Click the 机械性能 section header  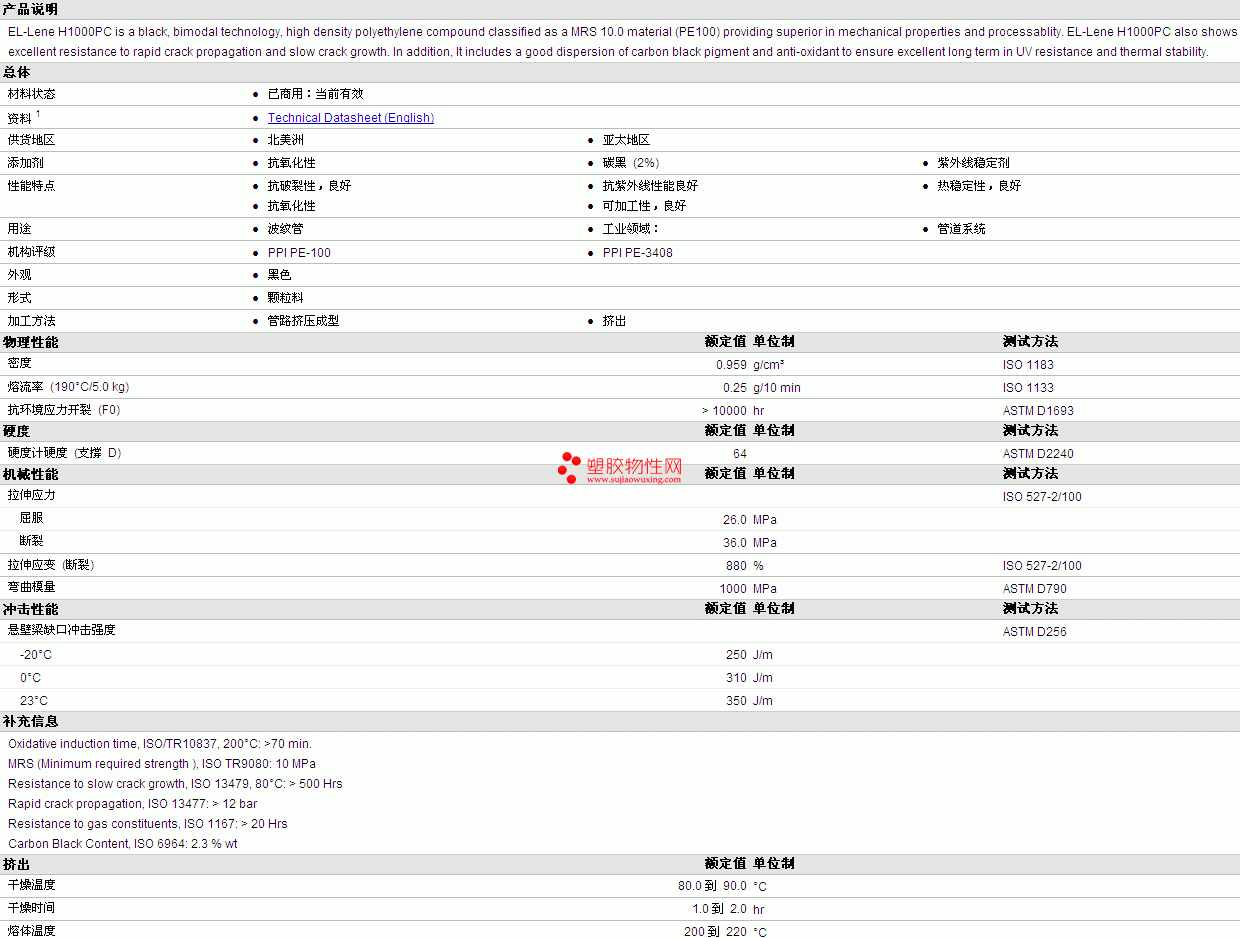31,474
